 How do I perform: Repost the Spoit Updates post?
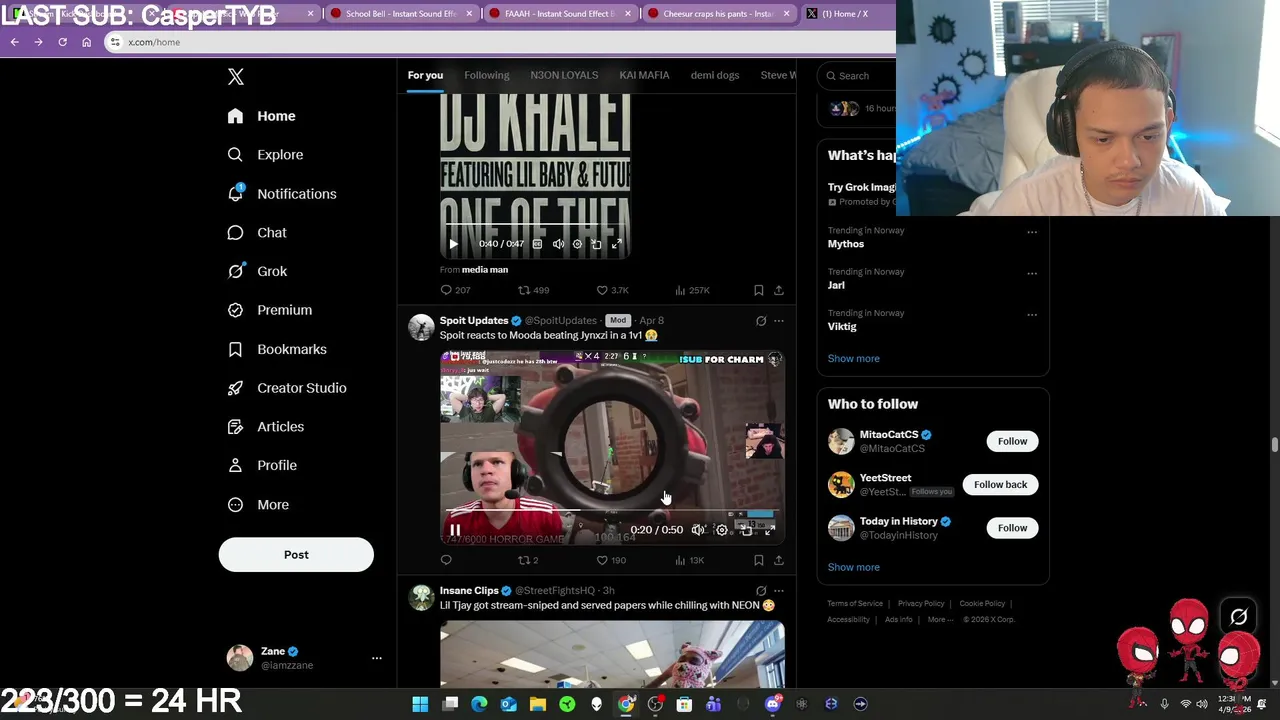tap(527, 560)
